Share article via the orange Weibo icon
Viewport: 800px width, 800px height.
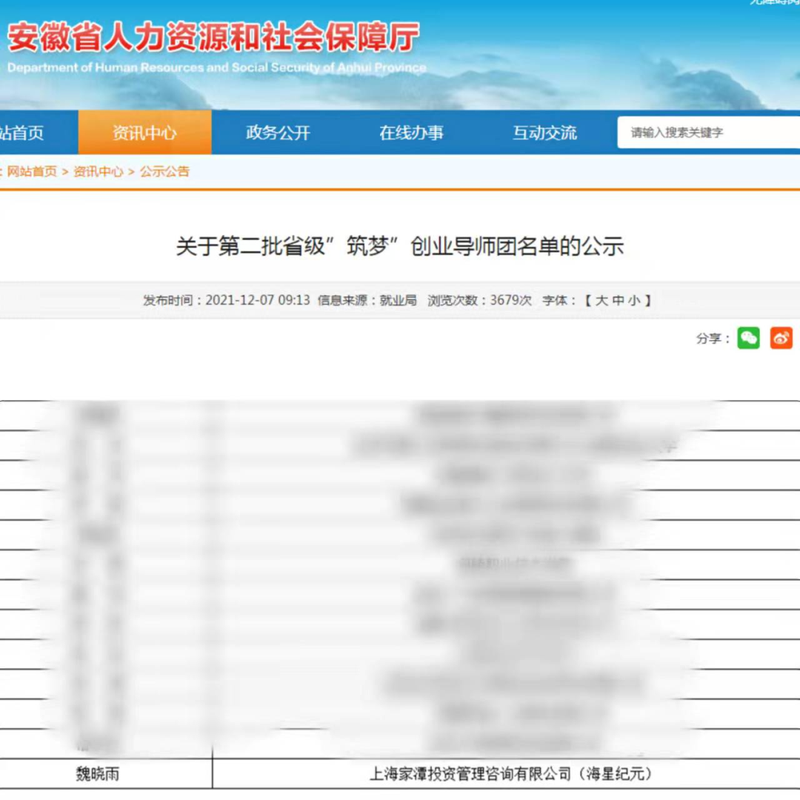781,338
